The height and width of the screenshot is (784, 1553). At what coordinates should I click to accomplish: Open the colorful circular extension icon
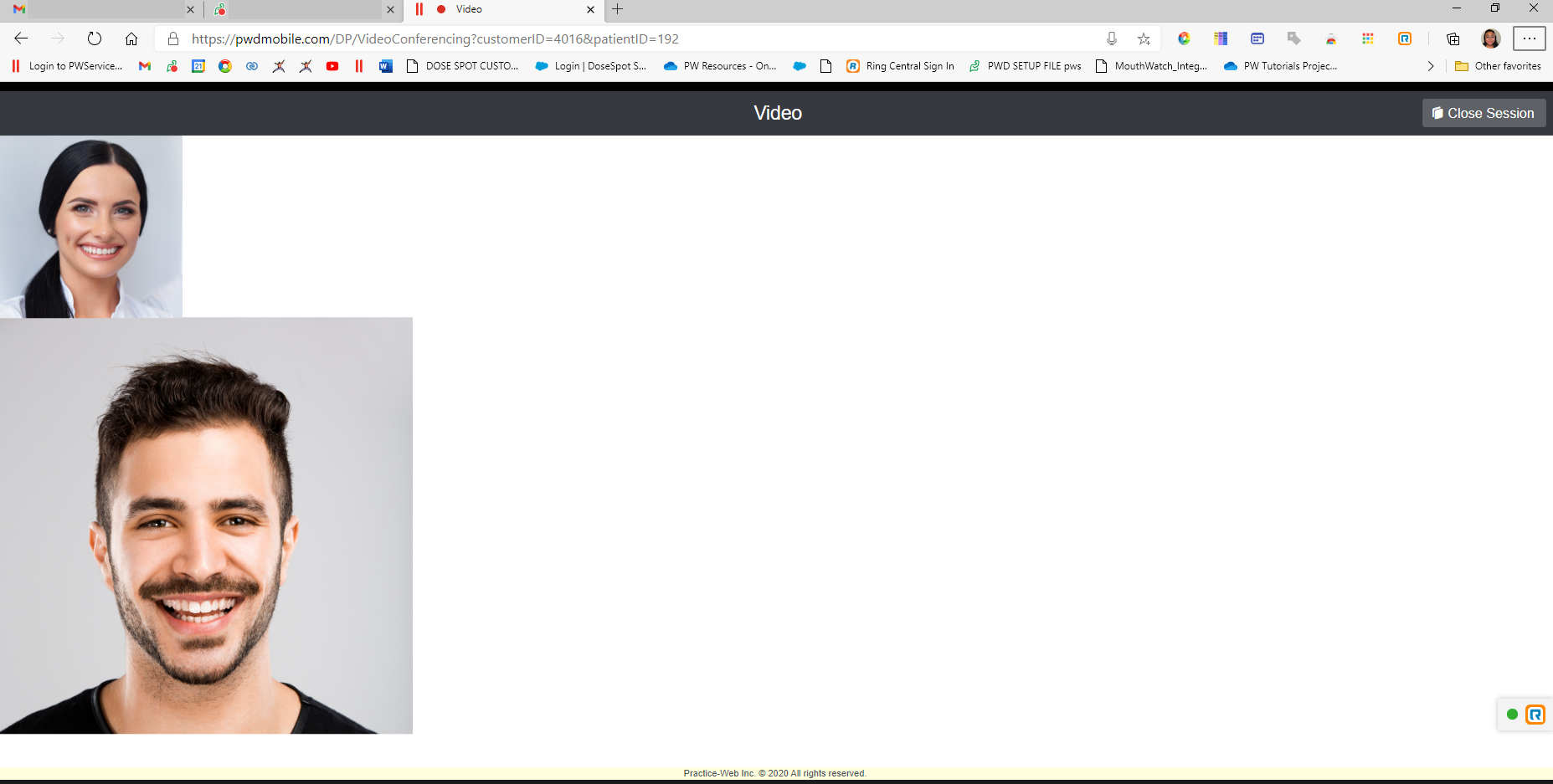(1184, 38)
